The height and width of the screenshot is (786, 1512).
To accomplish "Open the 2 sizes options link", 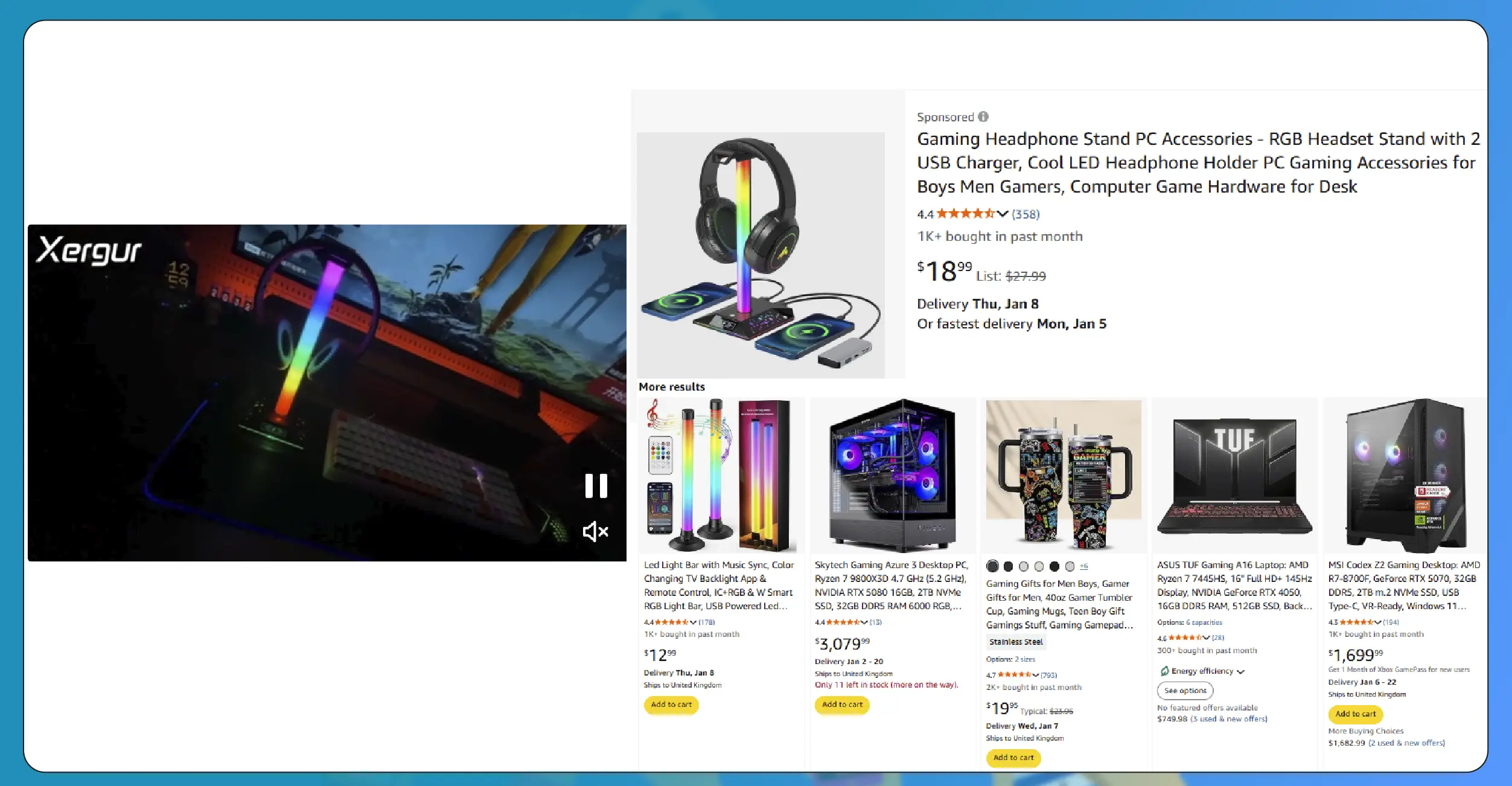I will [x=1025, y=659].
